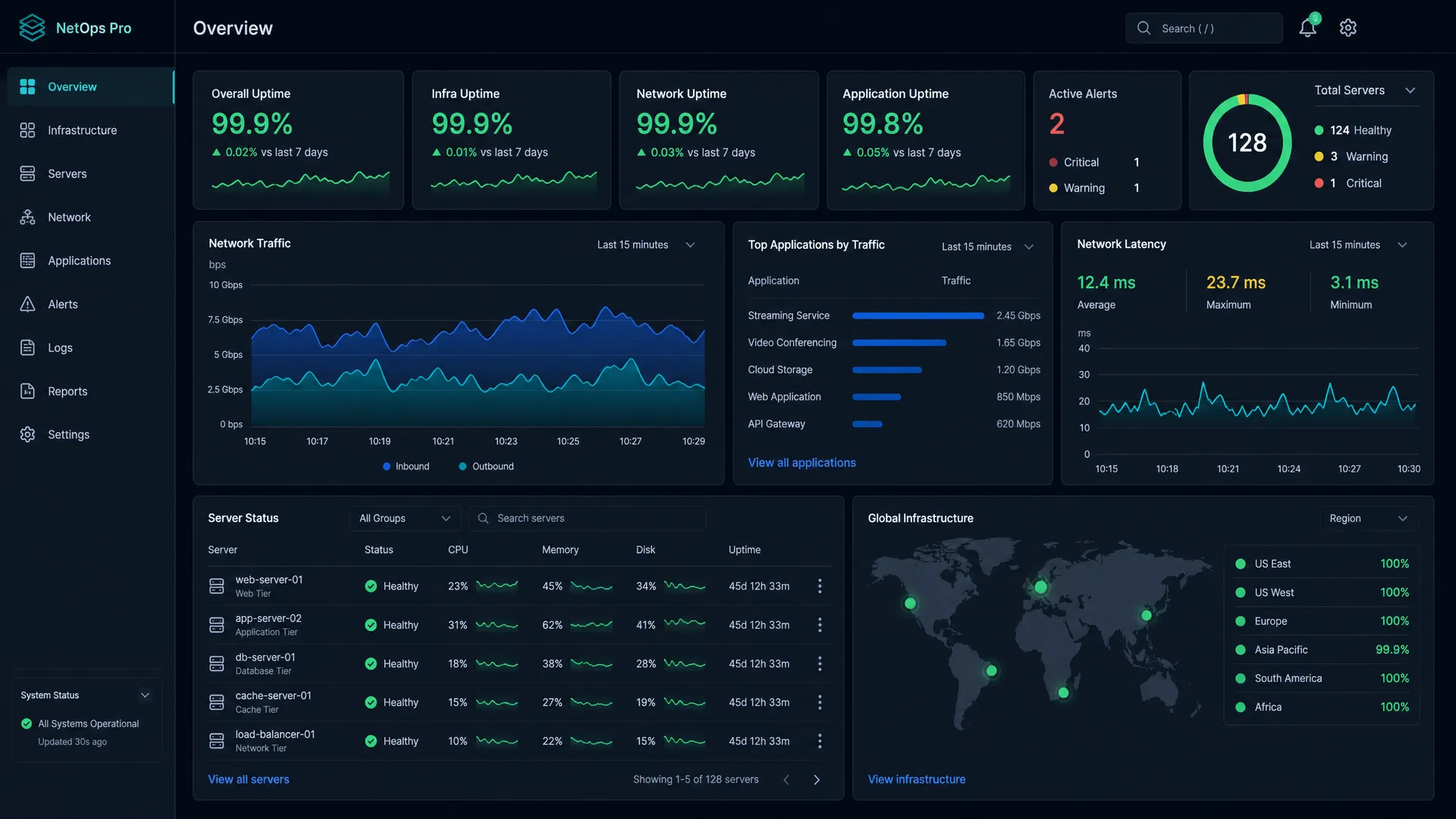Viewport: 1456px width, 819px height.
Task: Click the Streaming Service traffic bar
Action: pos(918,315)
